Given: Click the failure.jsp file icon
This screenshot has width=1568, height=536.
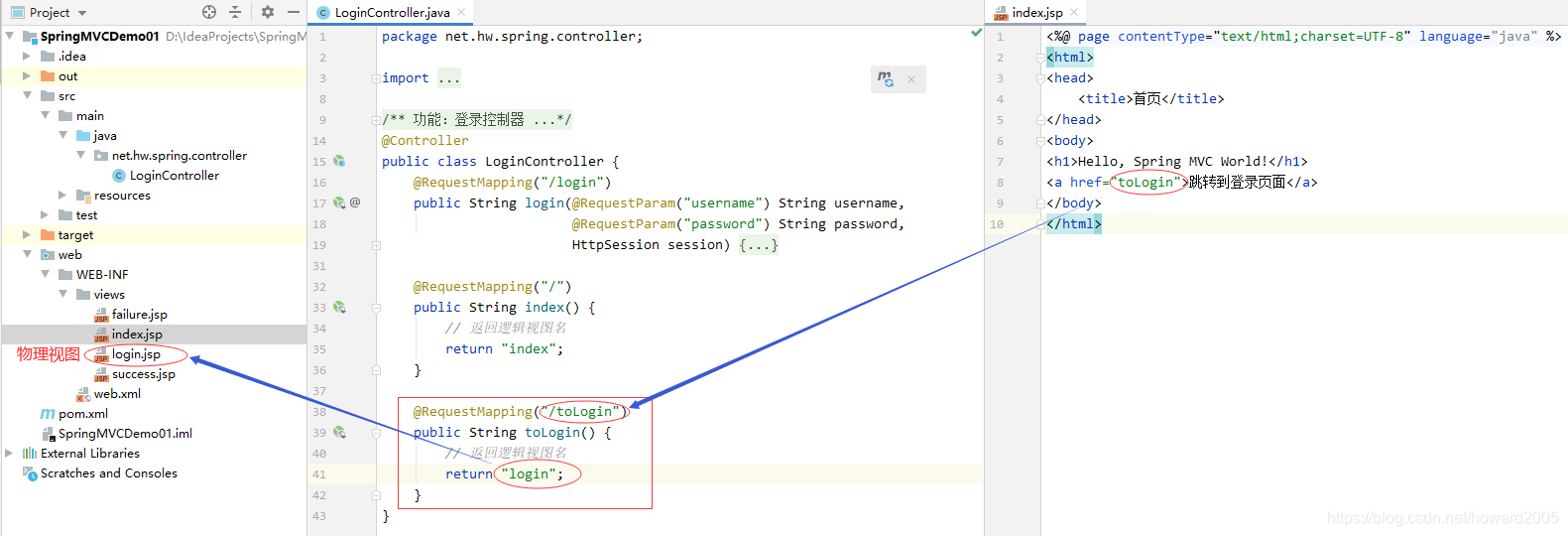Looking at the screenshot, I should [x=101, y=315].
